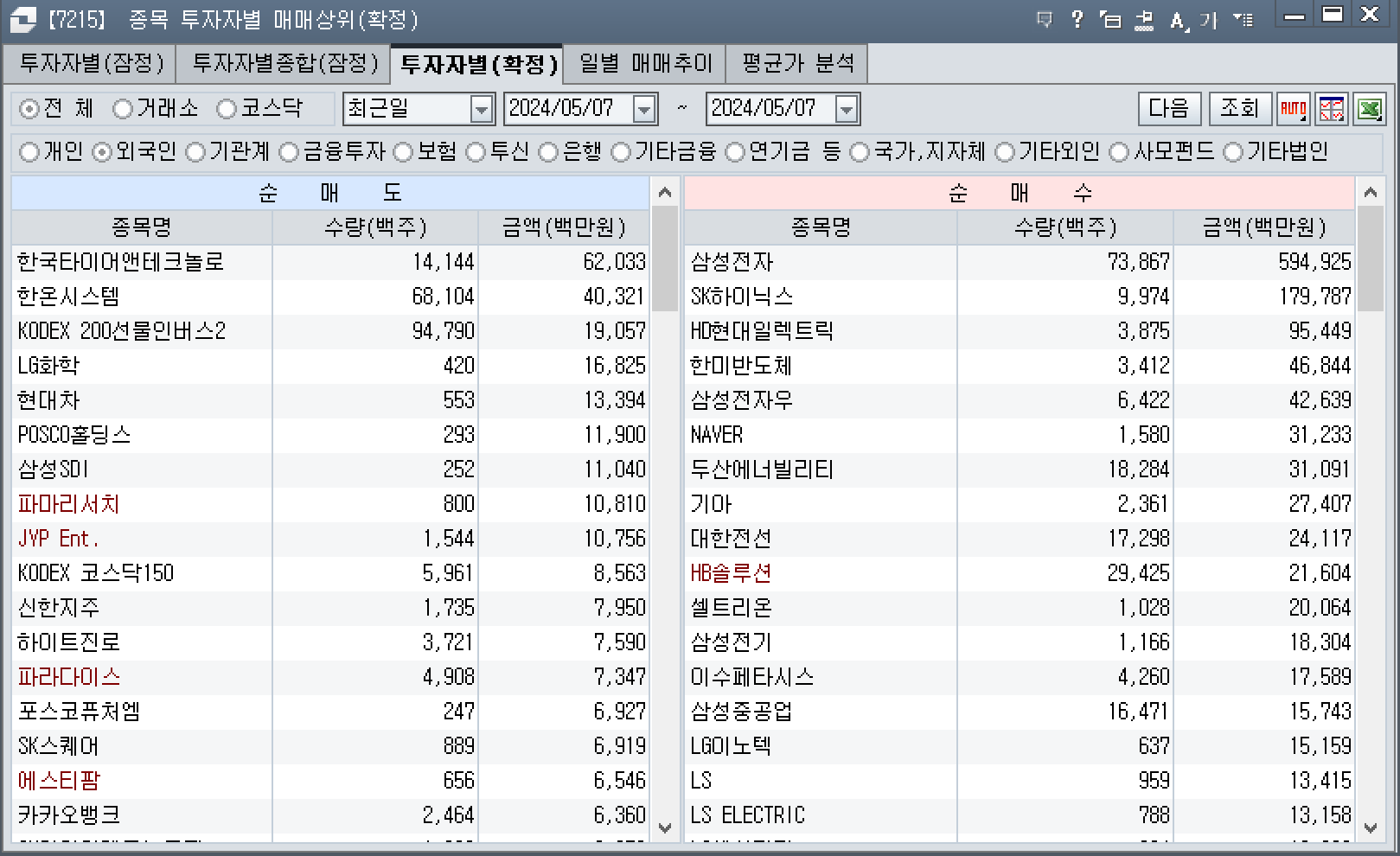Select the 사모펀드 radio button
This screenshot has height=856, width=1400.
[1119, 152]
